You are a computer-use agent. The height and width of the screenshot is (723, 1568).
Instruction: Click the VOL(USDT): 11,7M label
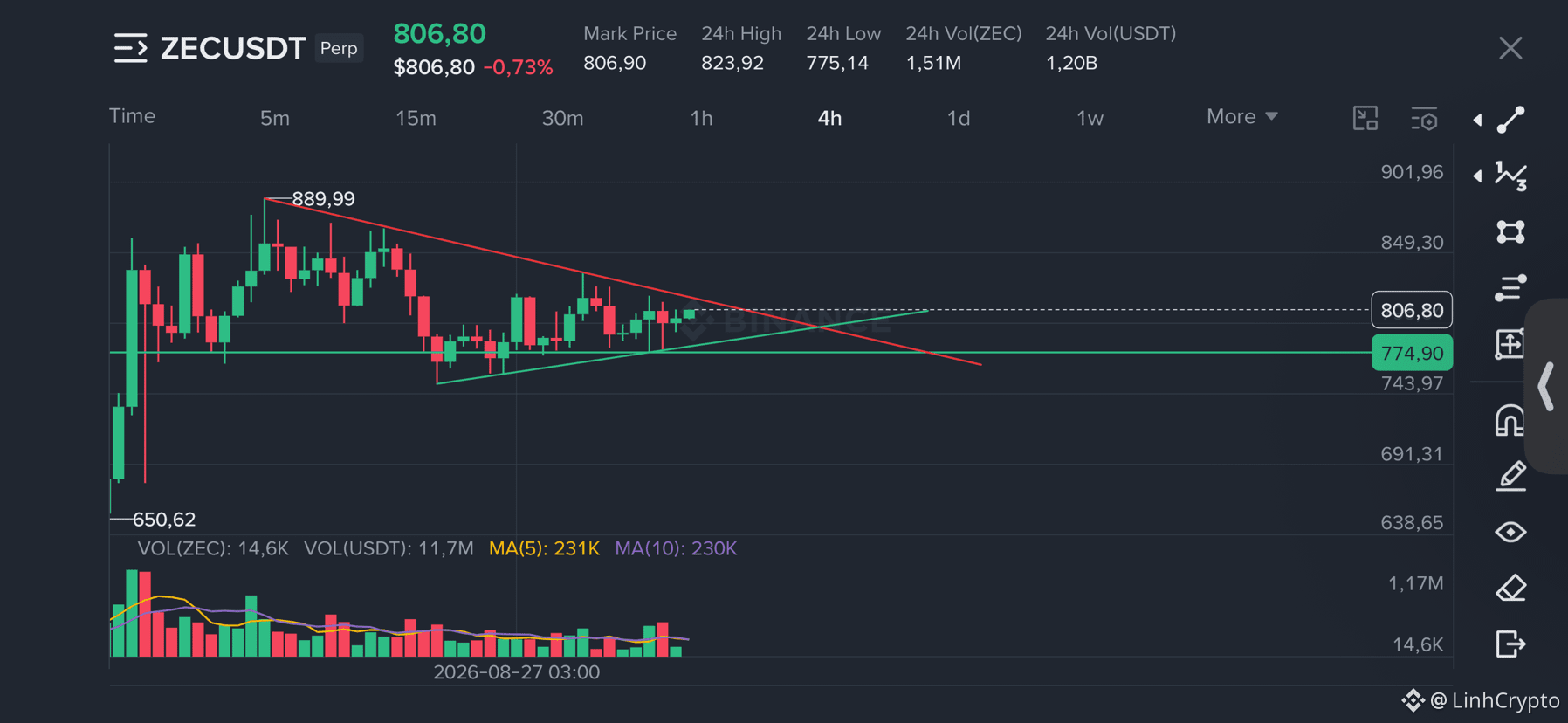pyautogui.click(x=389, y=548)
